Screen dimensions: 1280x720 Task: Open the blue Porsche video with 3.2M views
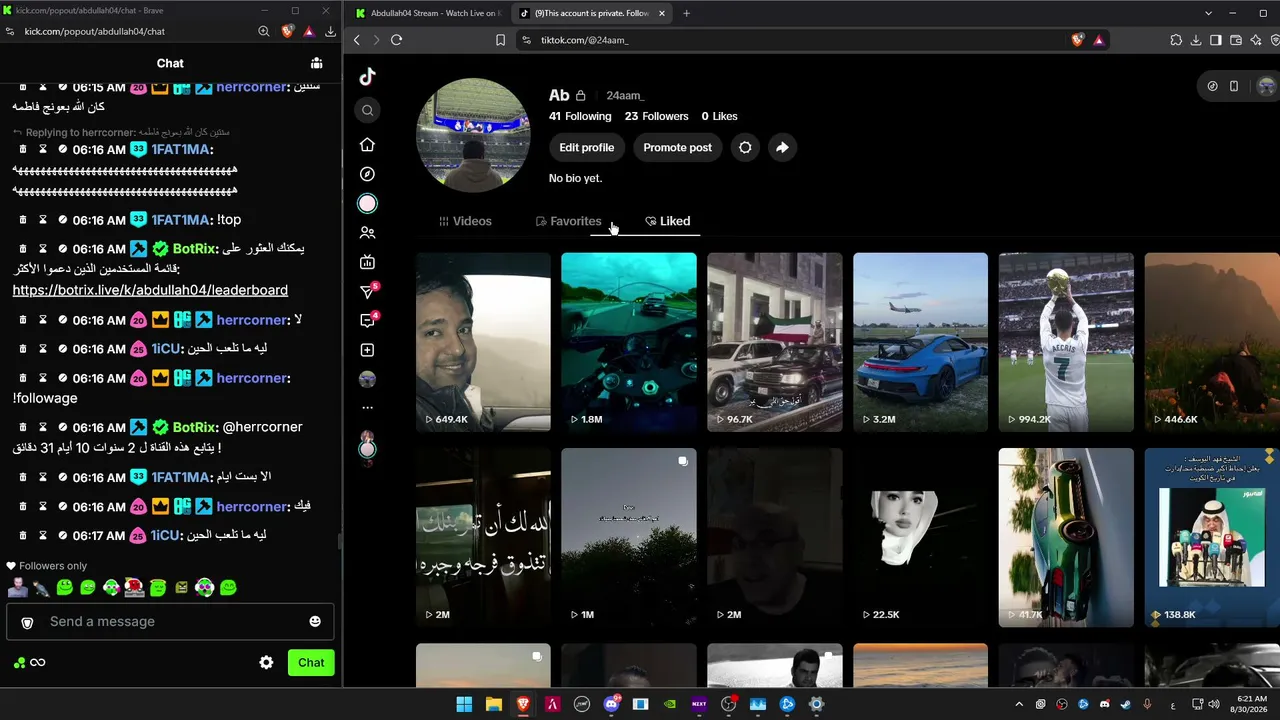coord(920,342)
